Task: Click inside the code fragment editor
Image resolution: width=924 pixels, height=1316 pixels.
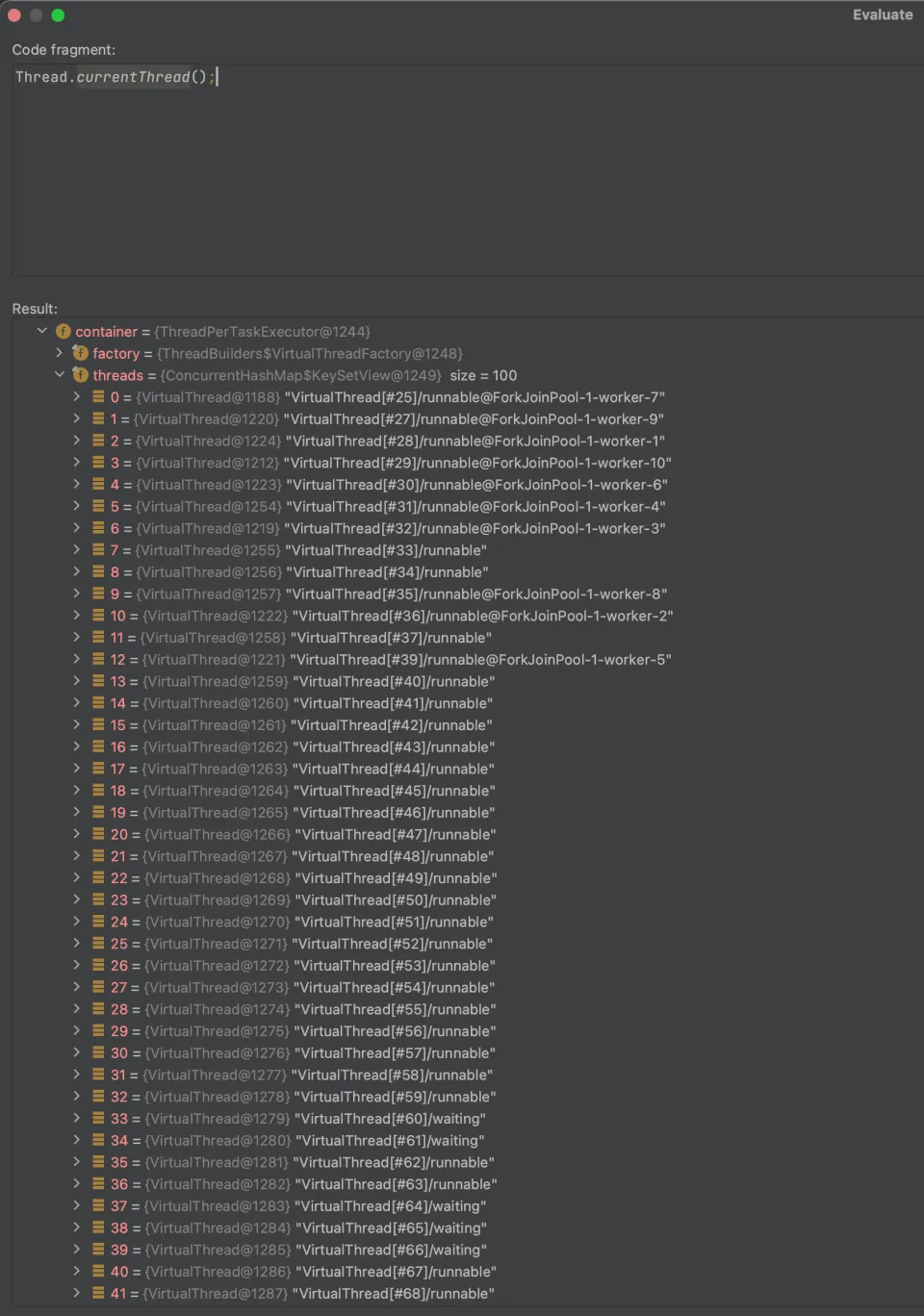Action: coord(468,171)
